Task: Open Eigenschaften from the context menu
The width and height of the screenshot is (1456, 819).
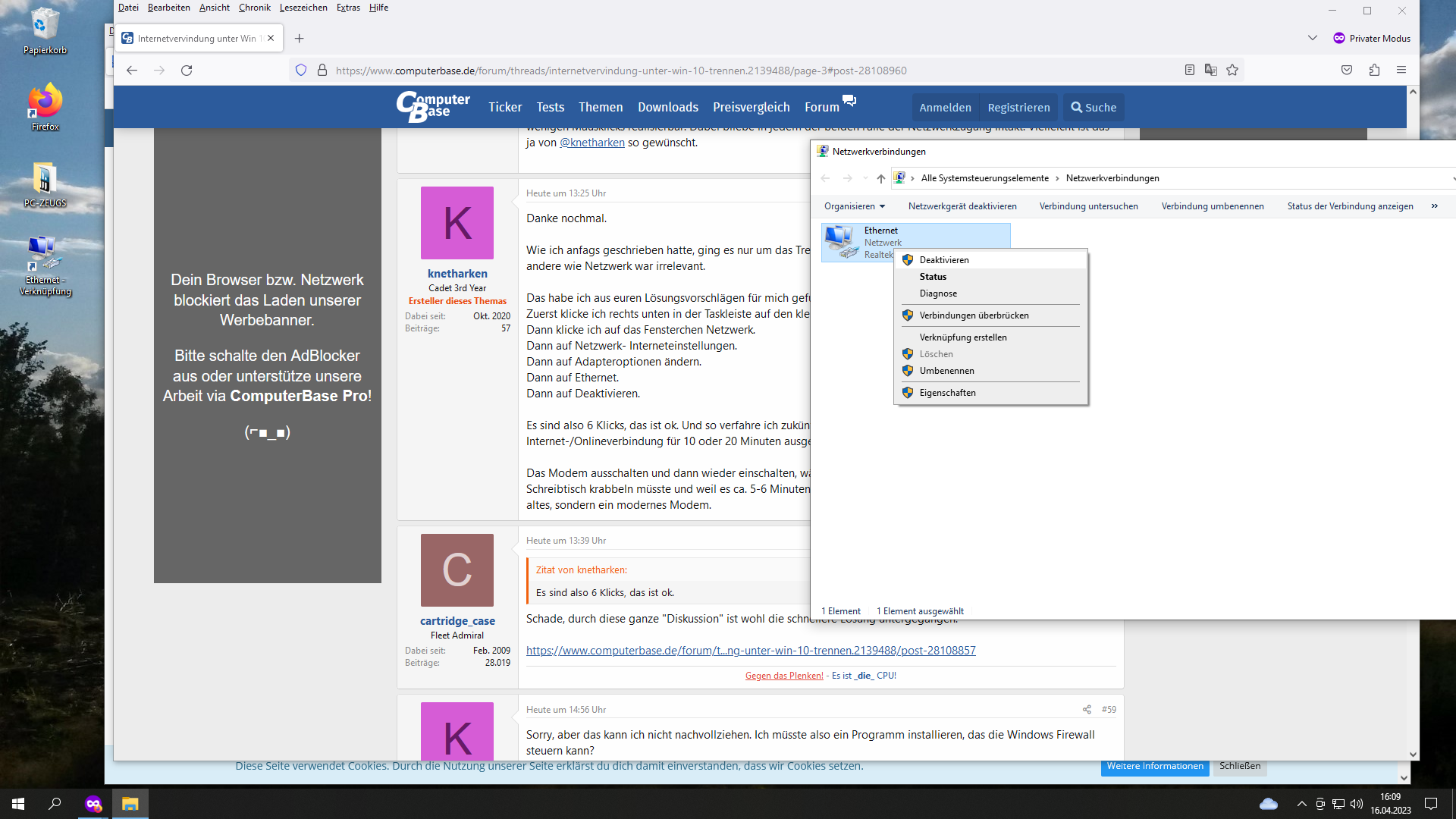Action: (x=991, y=393)
